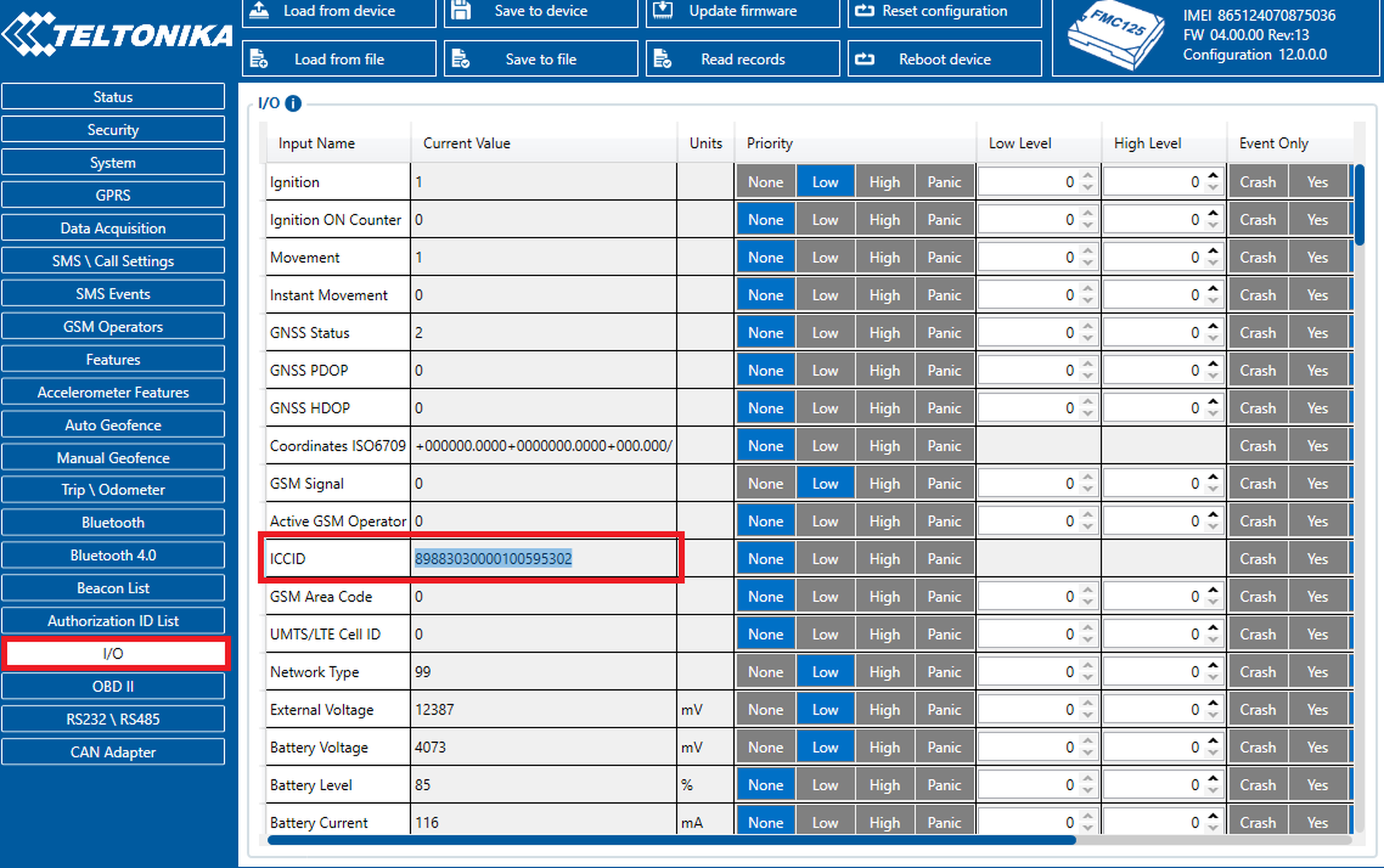Image resolution: width=1384 pixels, height=868 pixels.
Task: Set Instant Movement priority to Panic
Action: pyautogui.click(x=944, y=295)
